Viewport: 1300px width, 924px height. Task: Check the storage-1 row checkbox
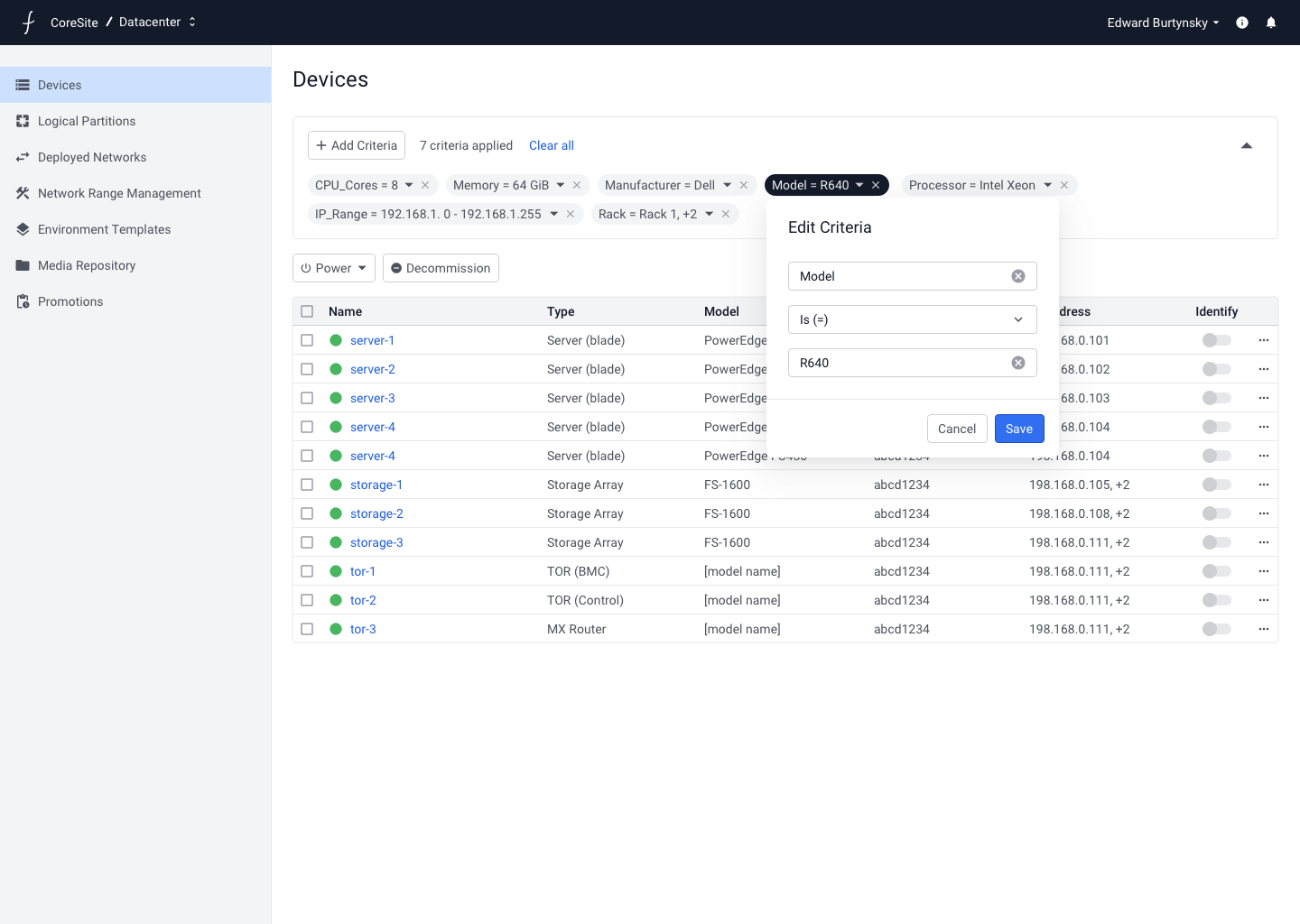coord(307,485)
